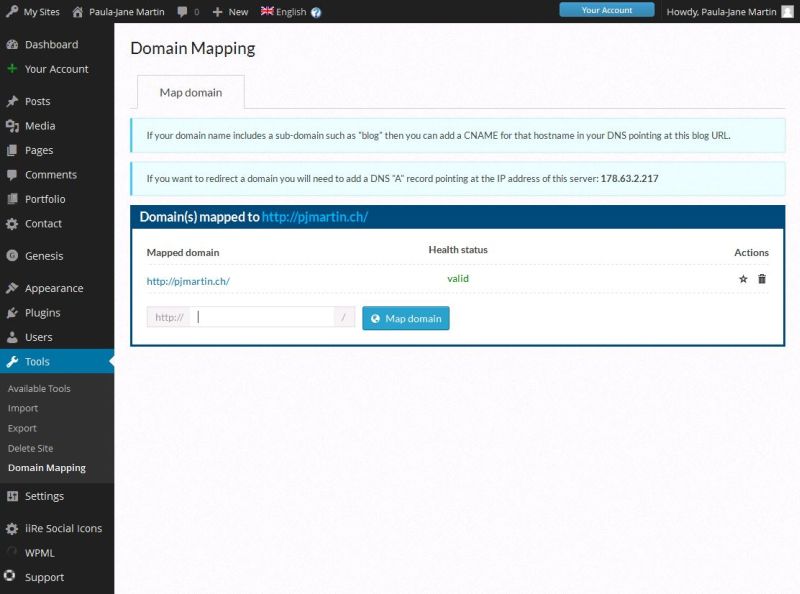Focus the domain name input field
This screenshot has height=594, width=800.
tap(262, 317)
